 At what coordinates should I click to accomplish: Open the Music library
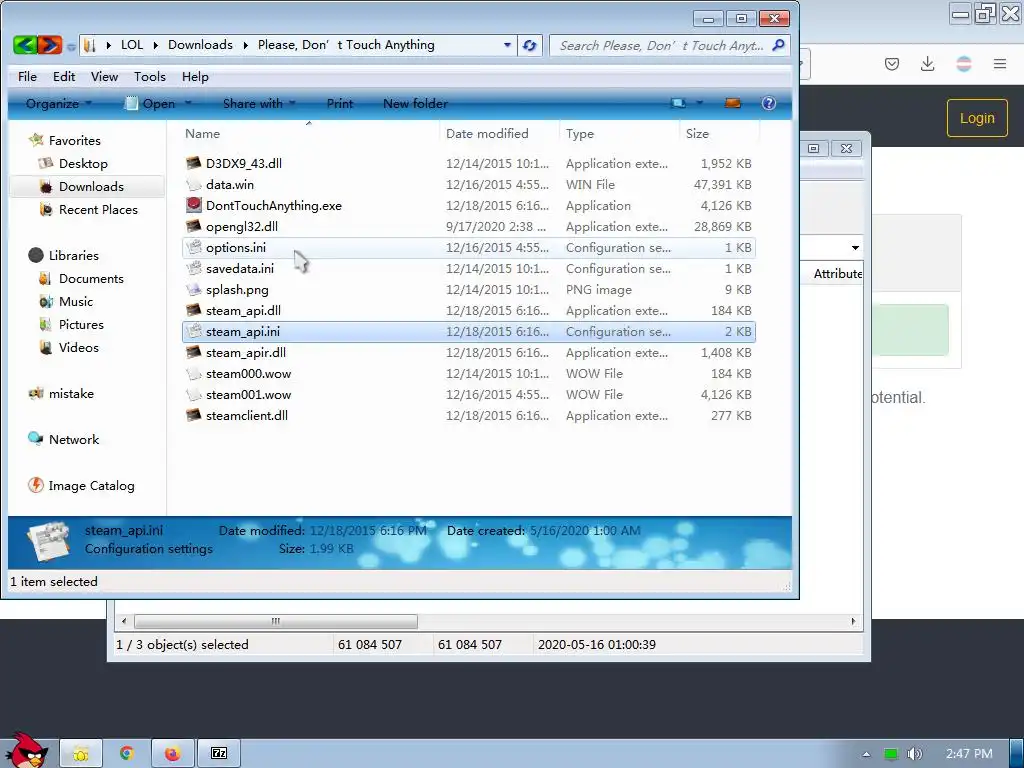click(76, 302)
